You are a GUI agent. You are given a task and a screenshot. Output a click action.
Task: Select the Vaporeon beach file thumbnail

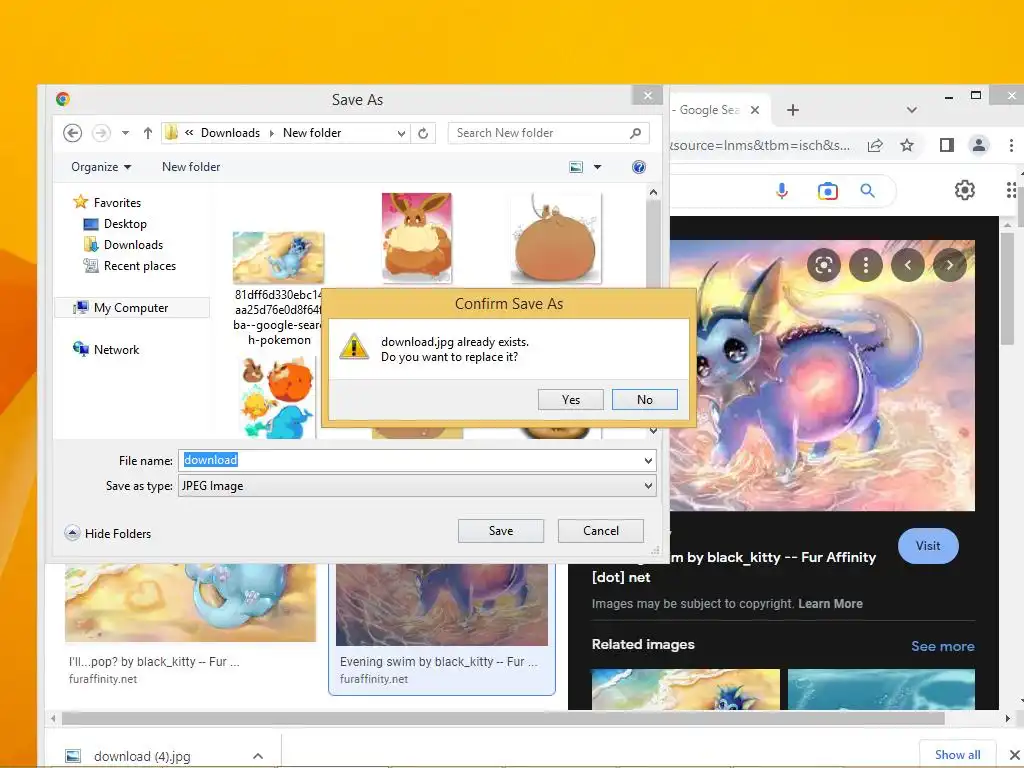278,257
